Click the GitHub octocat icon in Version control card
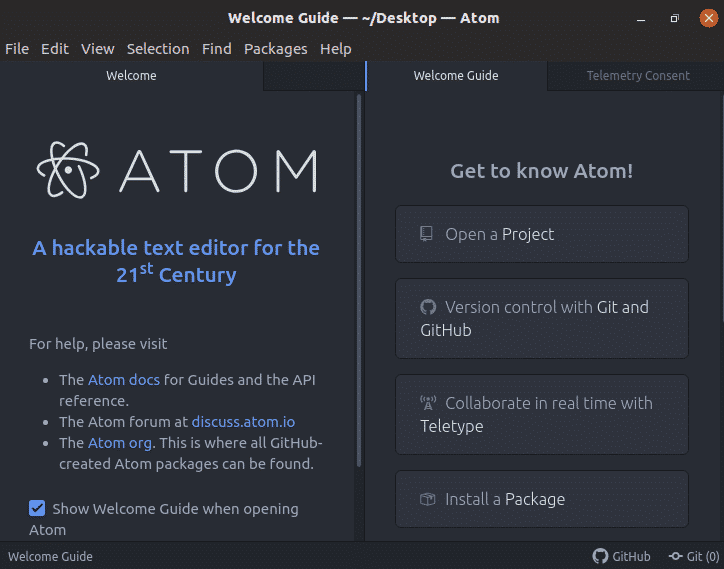 click(x=428, y=307)
